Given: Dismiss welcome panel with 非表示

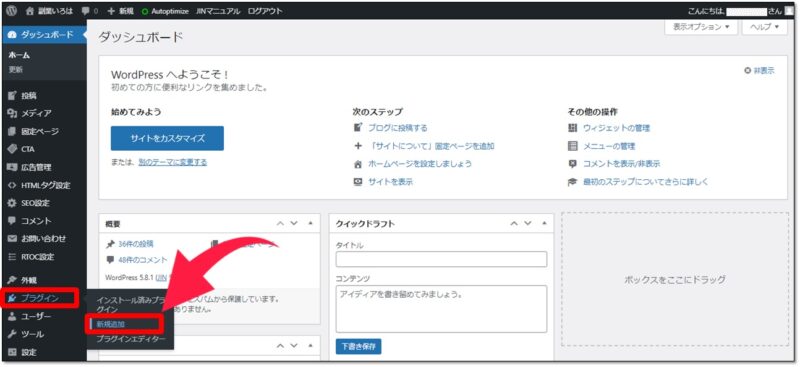Looking at the screenshot, I should coord(759,71).
